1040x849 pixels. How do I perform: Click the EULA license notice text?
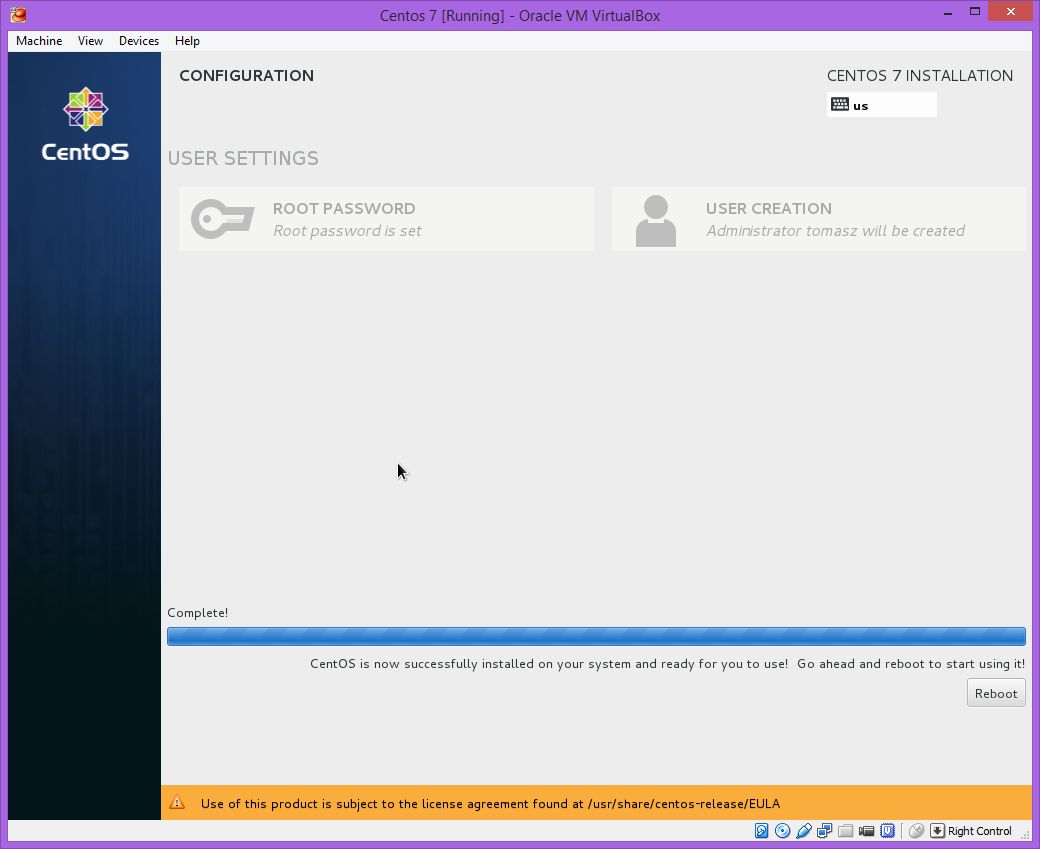tap(490, 804)
